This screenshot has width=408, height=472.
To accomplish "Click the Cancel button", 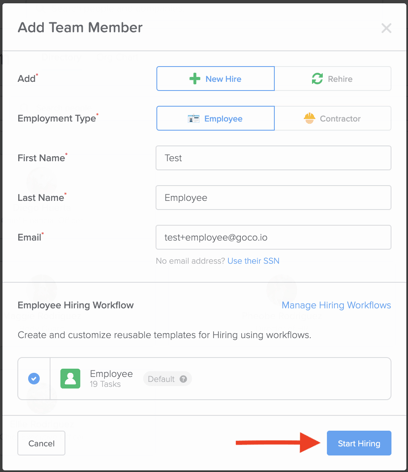I will click(41, 443).
